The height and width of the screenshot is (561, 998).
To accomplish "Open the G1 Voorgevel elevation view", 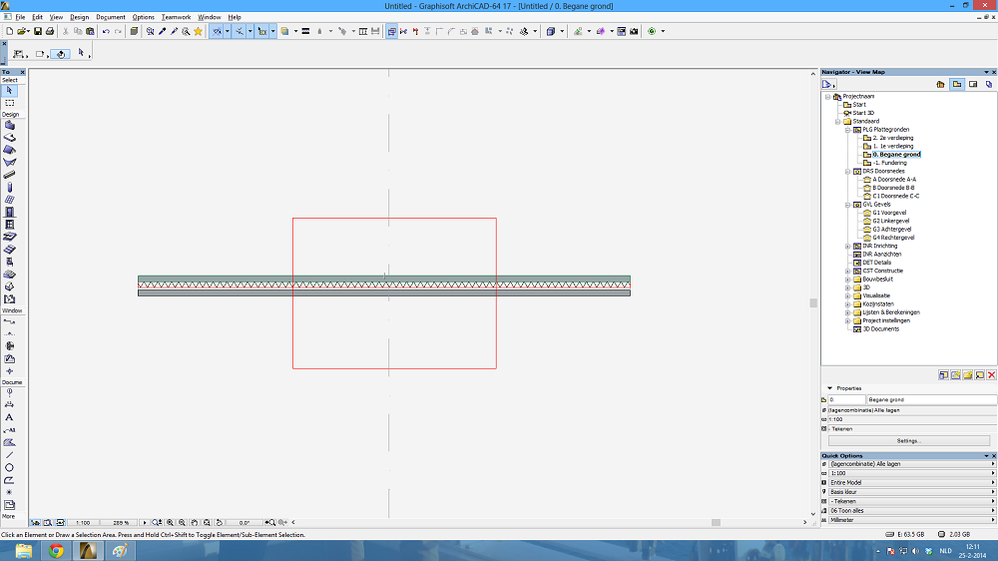I will click(889, 213).
